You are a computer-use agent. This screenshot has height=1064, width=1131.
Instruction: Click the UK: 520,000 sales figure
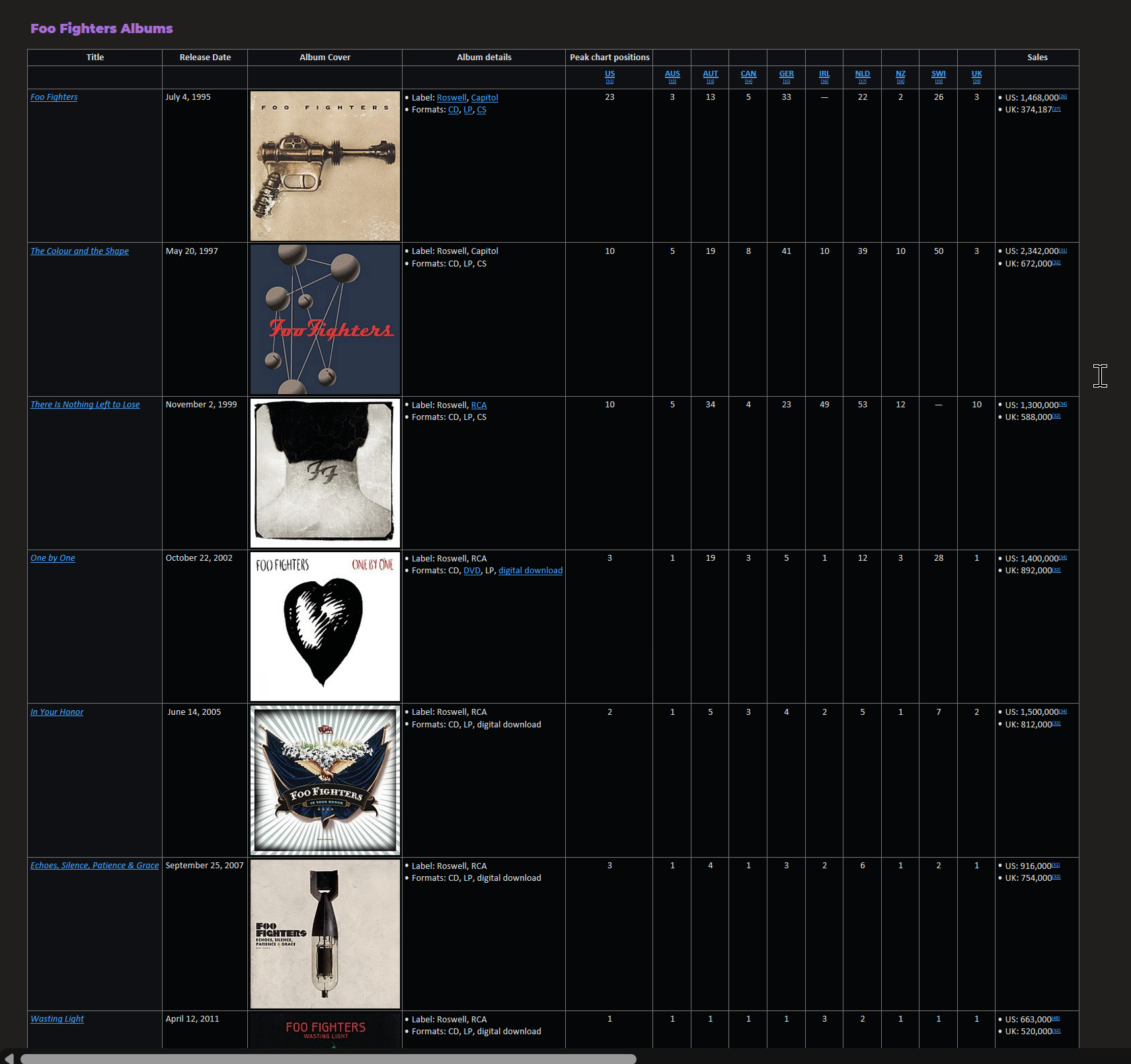(1029, 1032)
